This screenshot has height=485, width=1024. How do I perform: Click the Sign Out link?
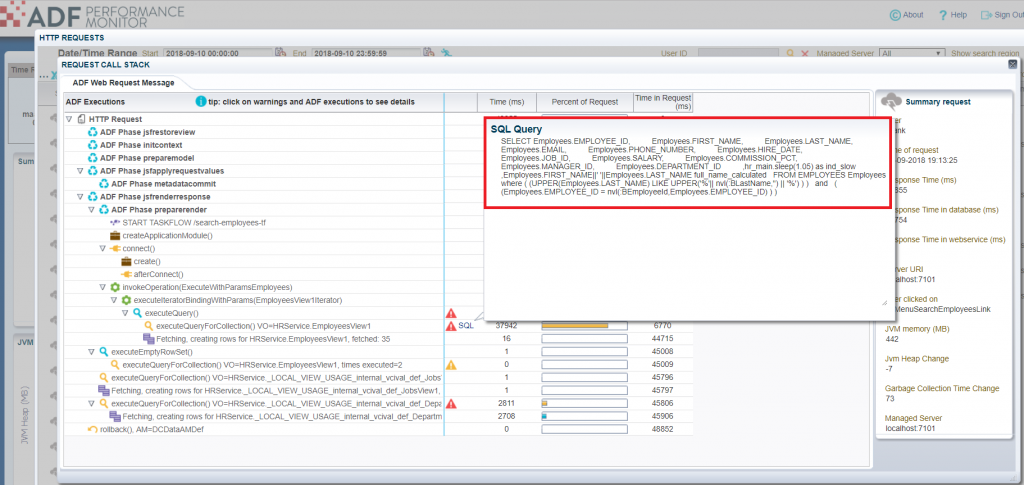tap(1001, 15)
